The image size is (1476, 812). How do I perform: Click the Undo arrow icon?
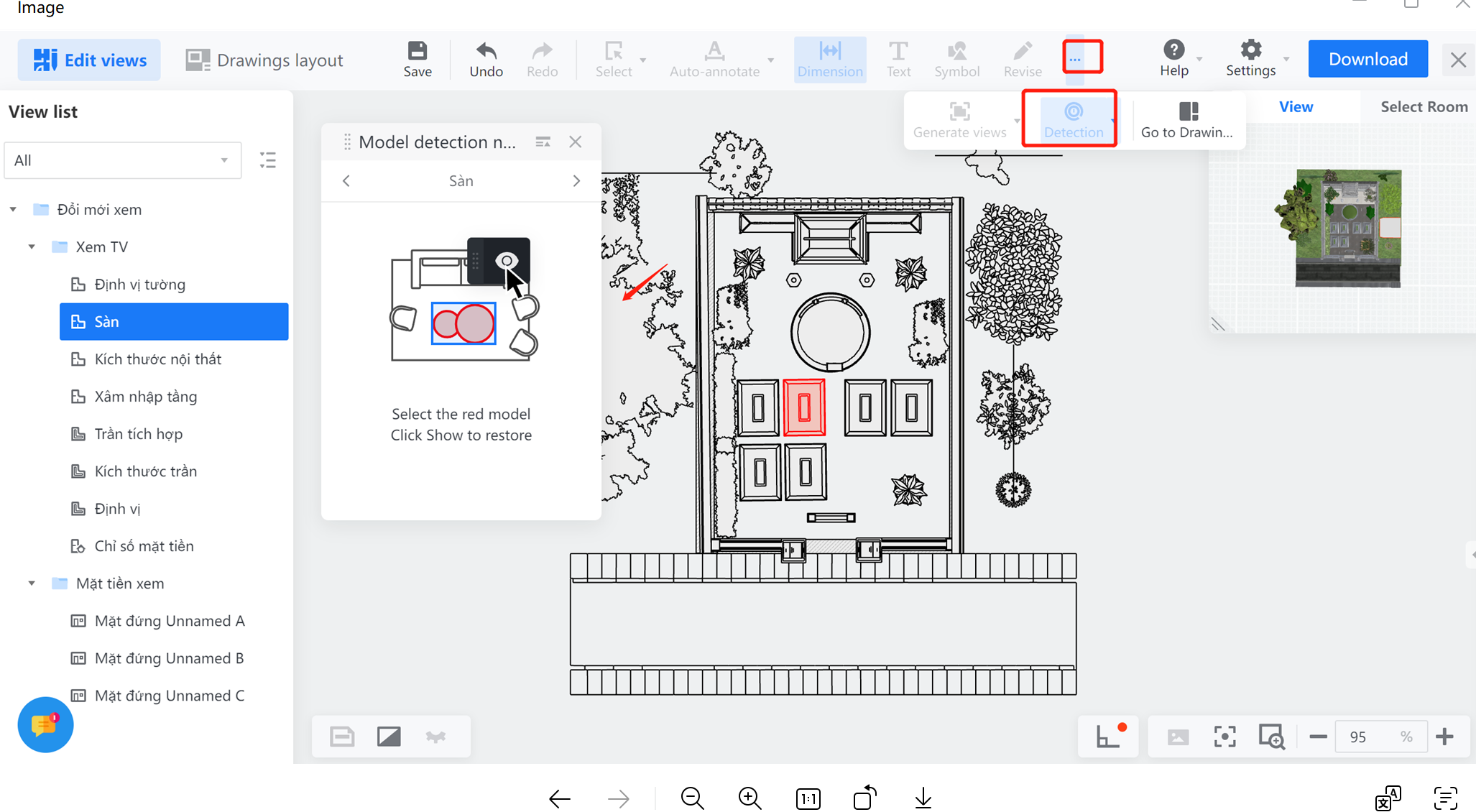(x=486, y=52)
